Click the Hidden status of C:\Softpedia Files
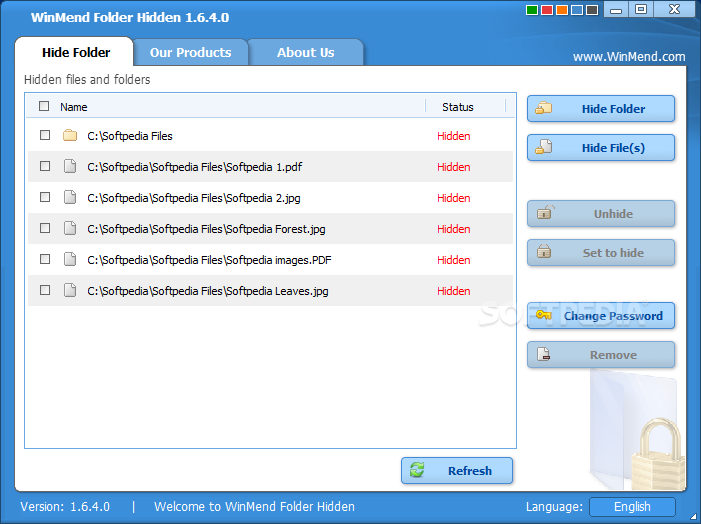This screenshot has height=524, width=701. coord(454,136)
